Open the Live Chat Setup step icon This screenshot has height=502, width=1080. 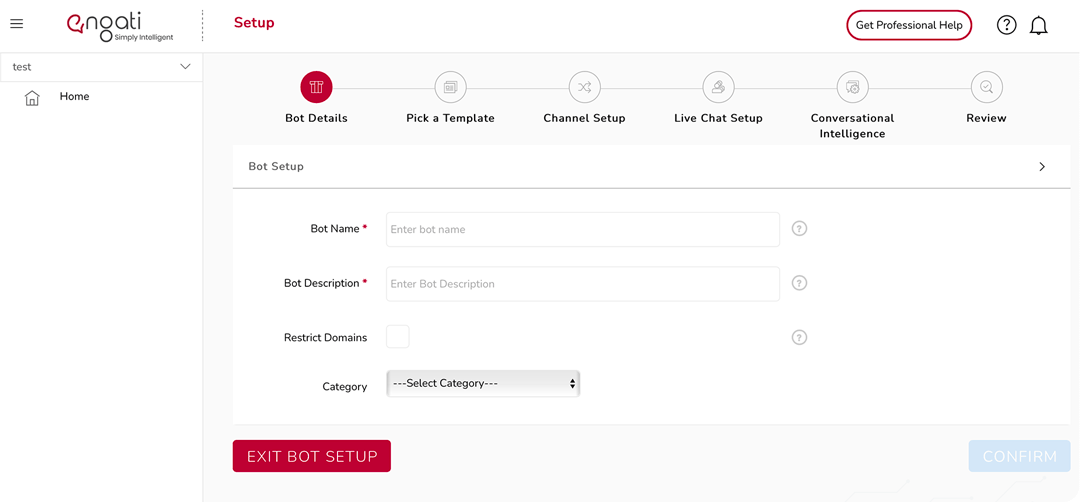tap(718, 87)
